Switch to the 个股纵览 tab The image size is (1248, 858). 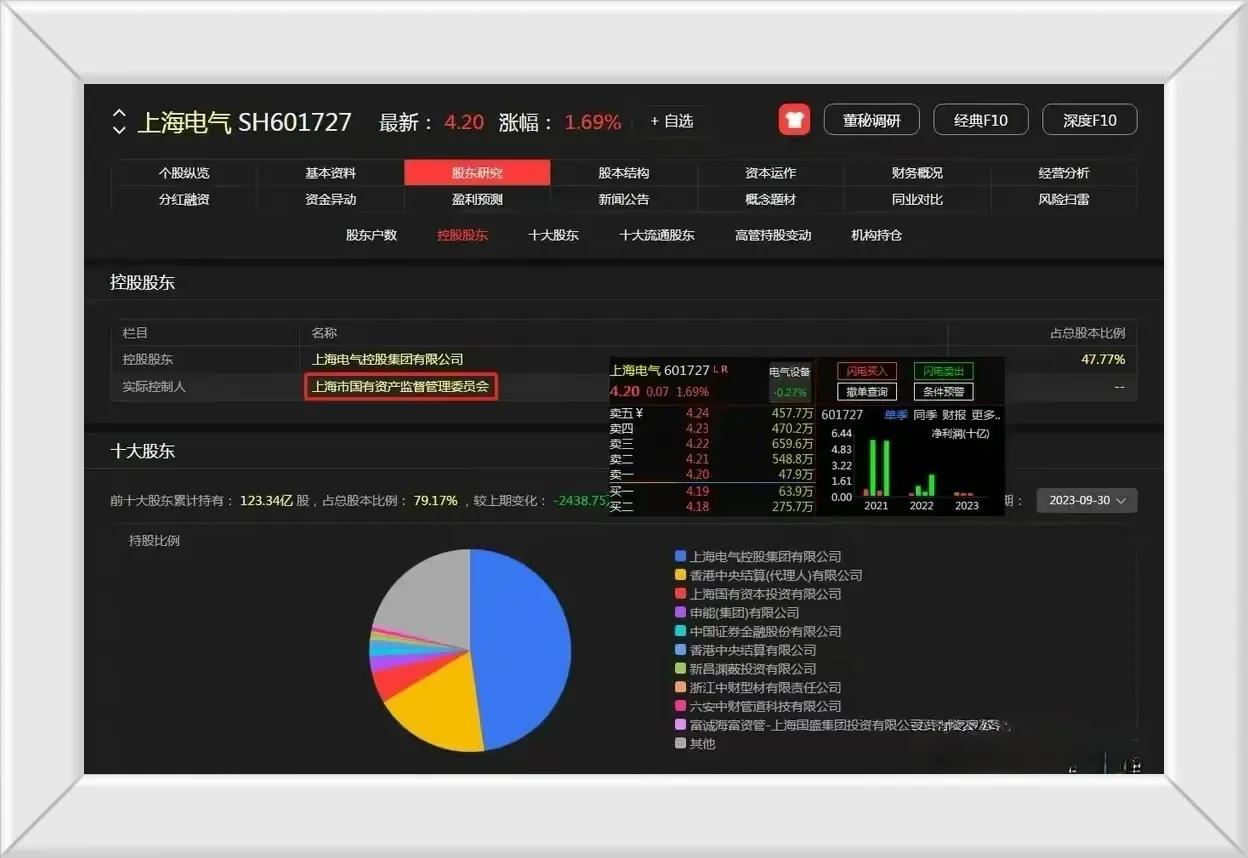[184, 173]
